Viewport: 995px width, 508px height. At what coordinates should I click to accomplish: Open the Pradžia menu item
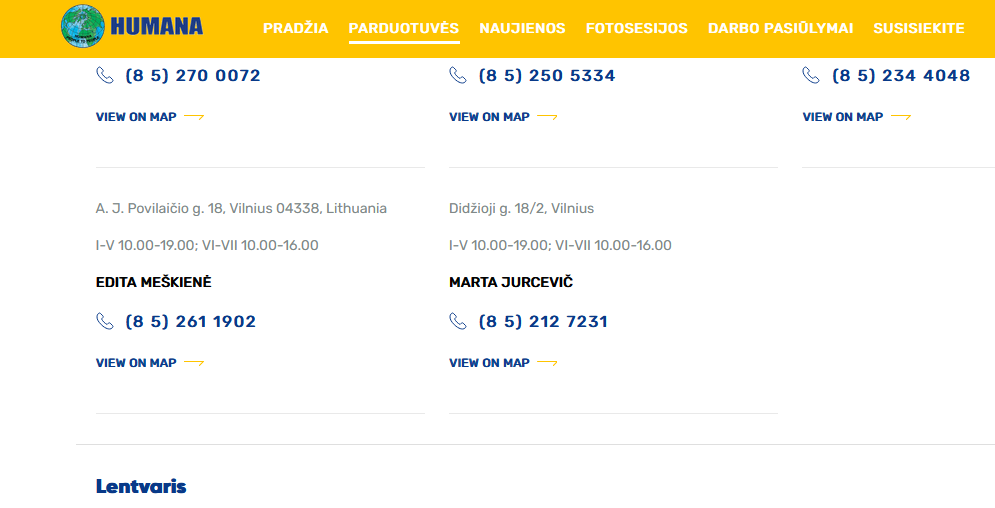[x=295, y=28]
